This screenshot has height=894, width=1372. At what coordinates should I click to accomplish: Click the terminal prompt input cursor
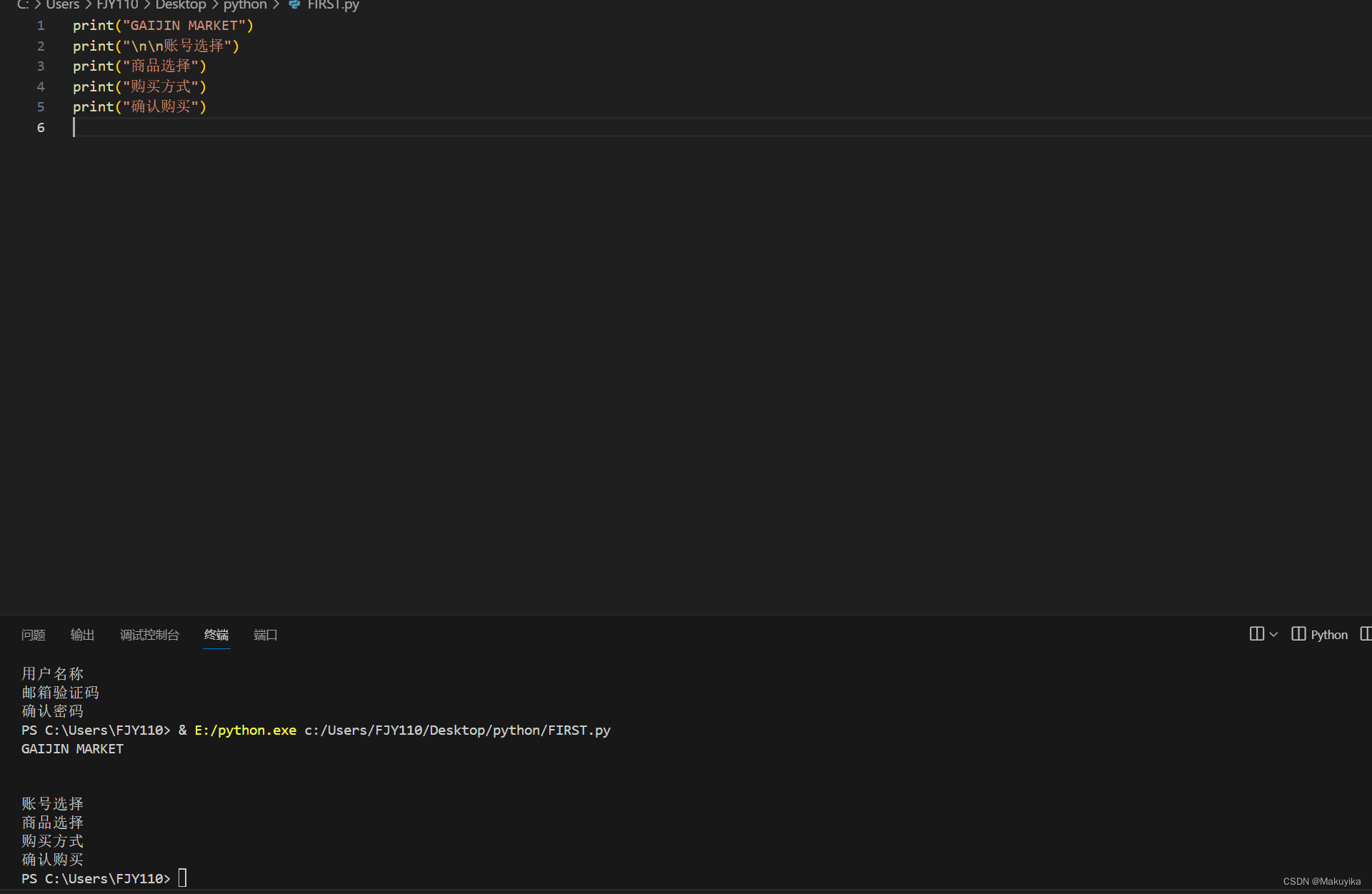(x=183, y=878)
